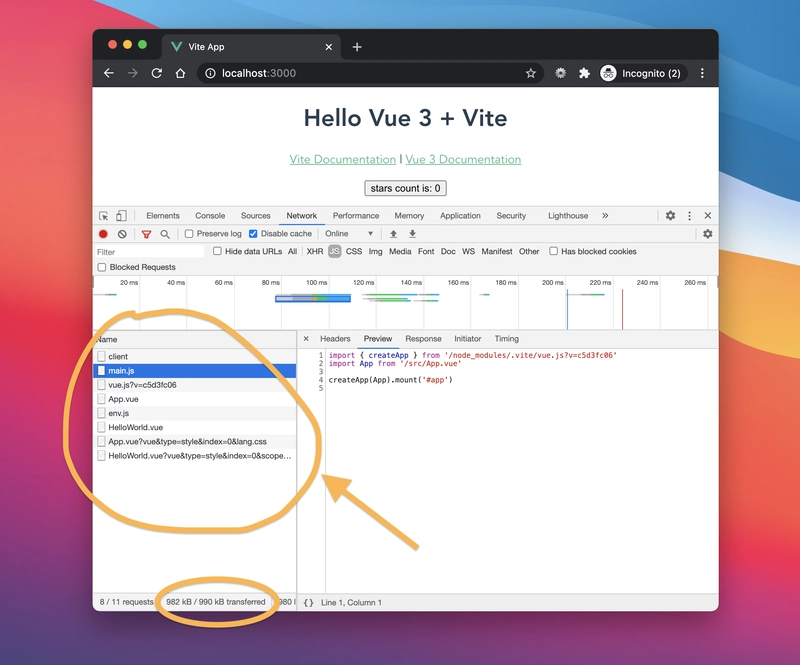Bookmark this page with the star icon
The height and width of the screenshot is (665, 800).
531,73
